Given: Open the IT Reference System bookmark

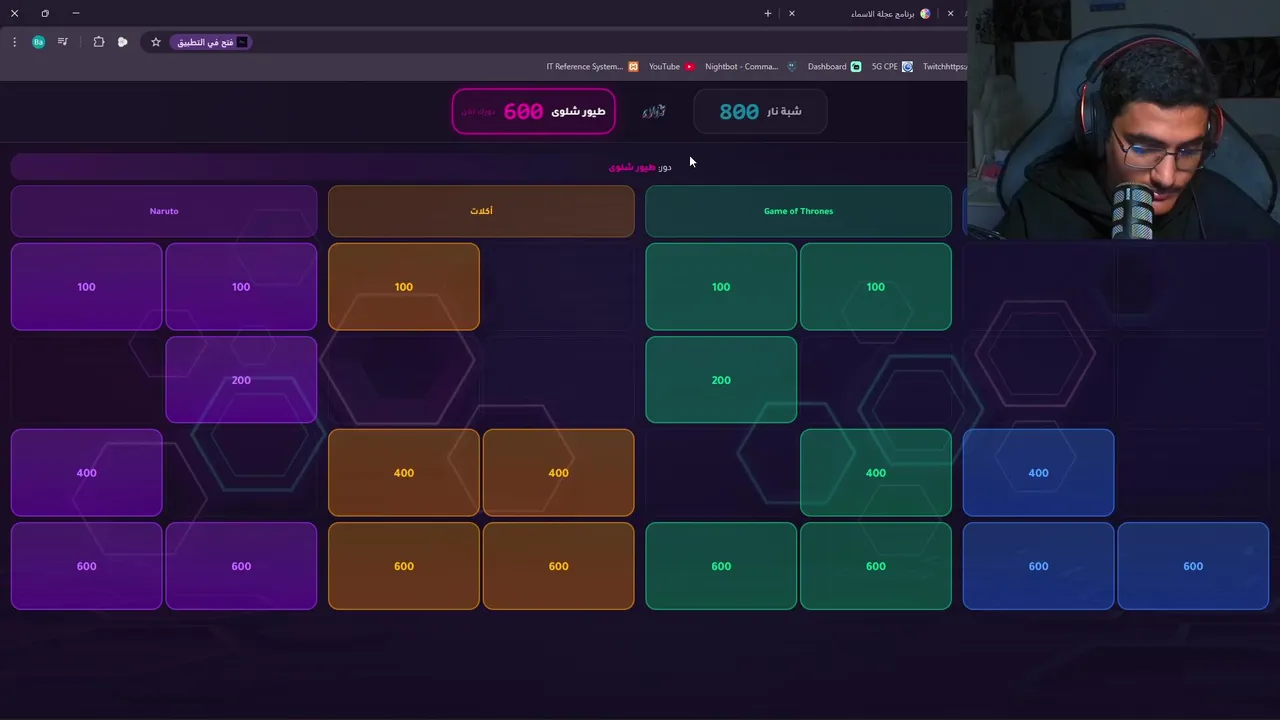Looking at the screenshot, I should (x=592, y=67).
